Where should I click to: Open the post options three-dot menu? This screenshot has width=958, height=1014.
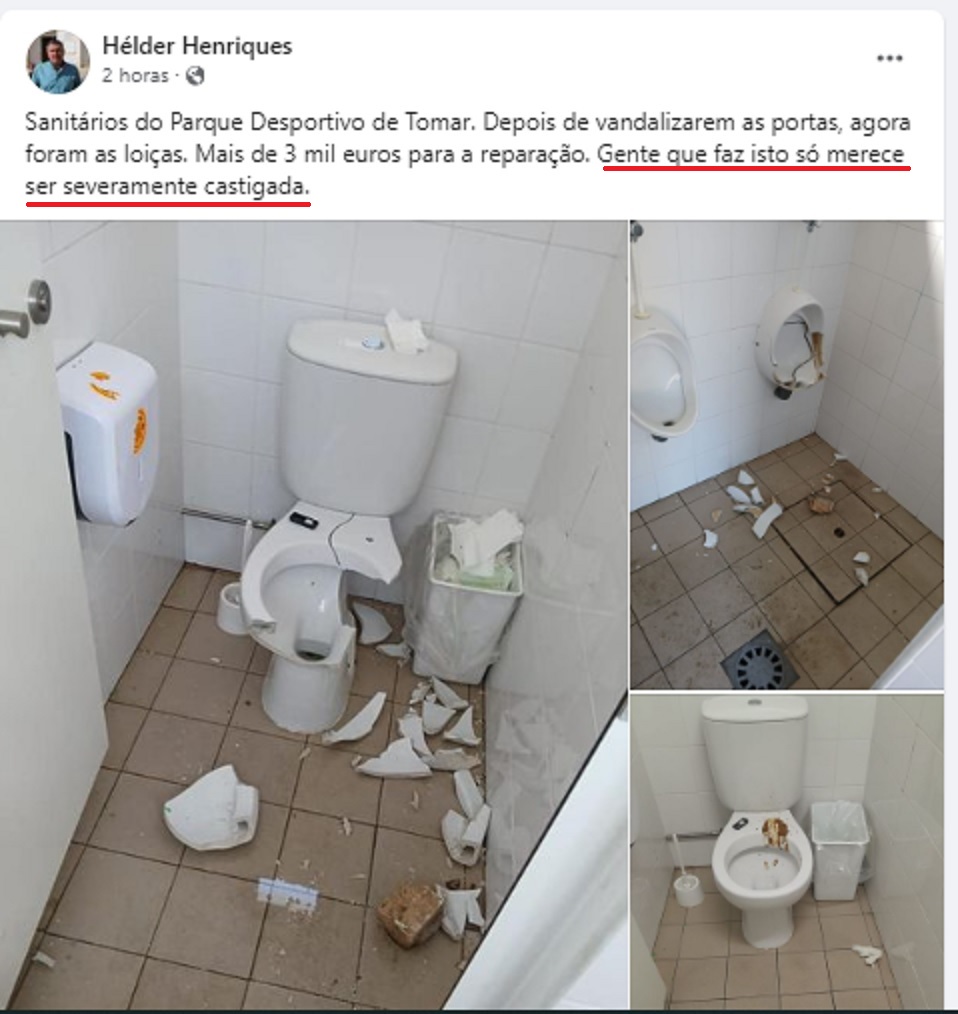[x=889, y=58]
